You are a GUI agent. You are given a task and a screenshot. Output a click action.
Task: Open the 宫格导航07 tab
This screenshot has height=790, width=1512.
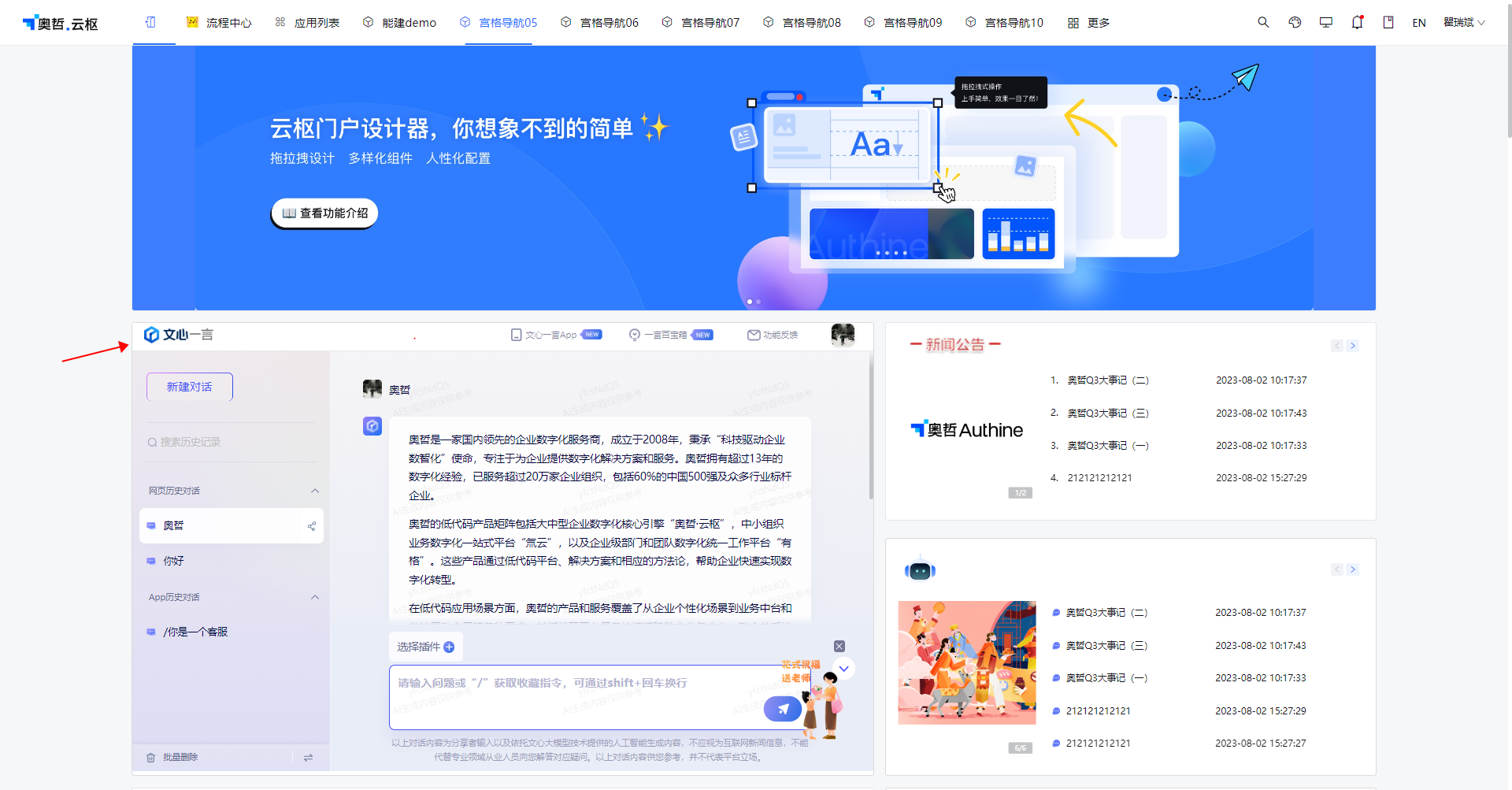(701, 22)
